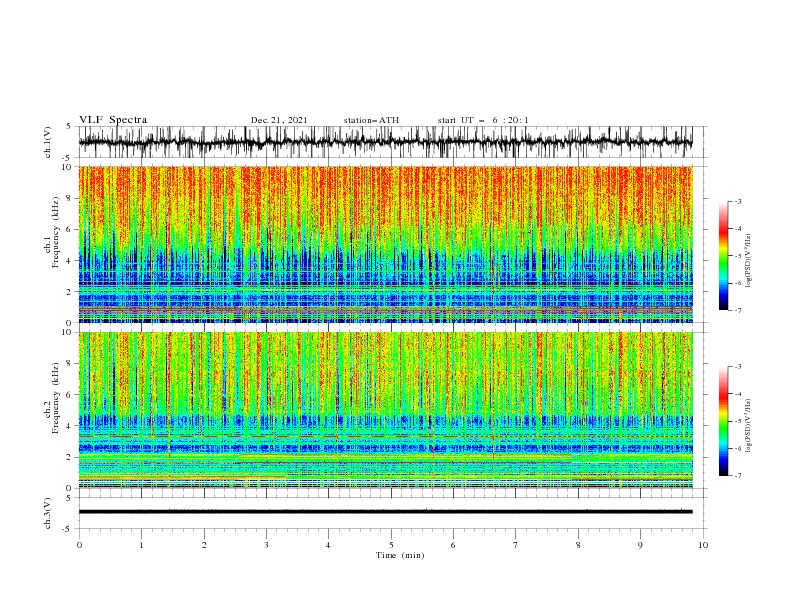Click the ch.2 color bar "log(PSD)(V²/Hz)" label
The image size is (792, 612).
coord(749,426)
